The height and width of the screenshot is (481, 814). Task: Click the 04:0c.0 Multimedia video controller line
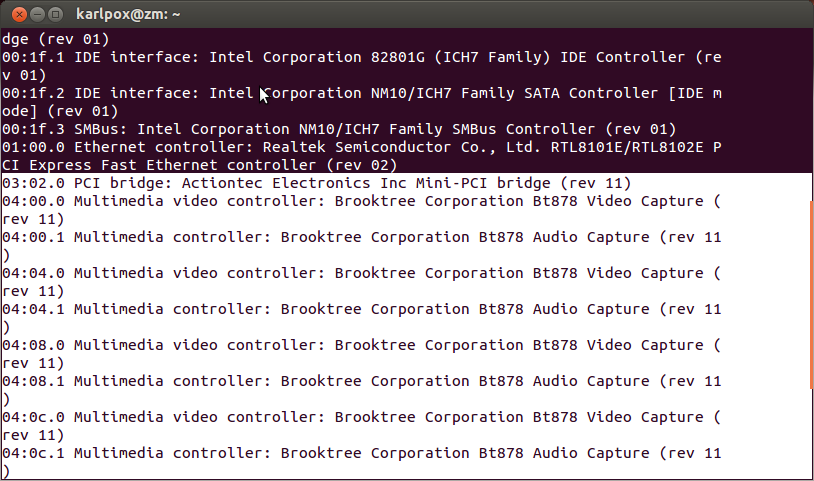point(360,418)
